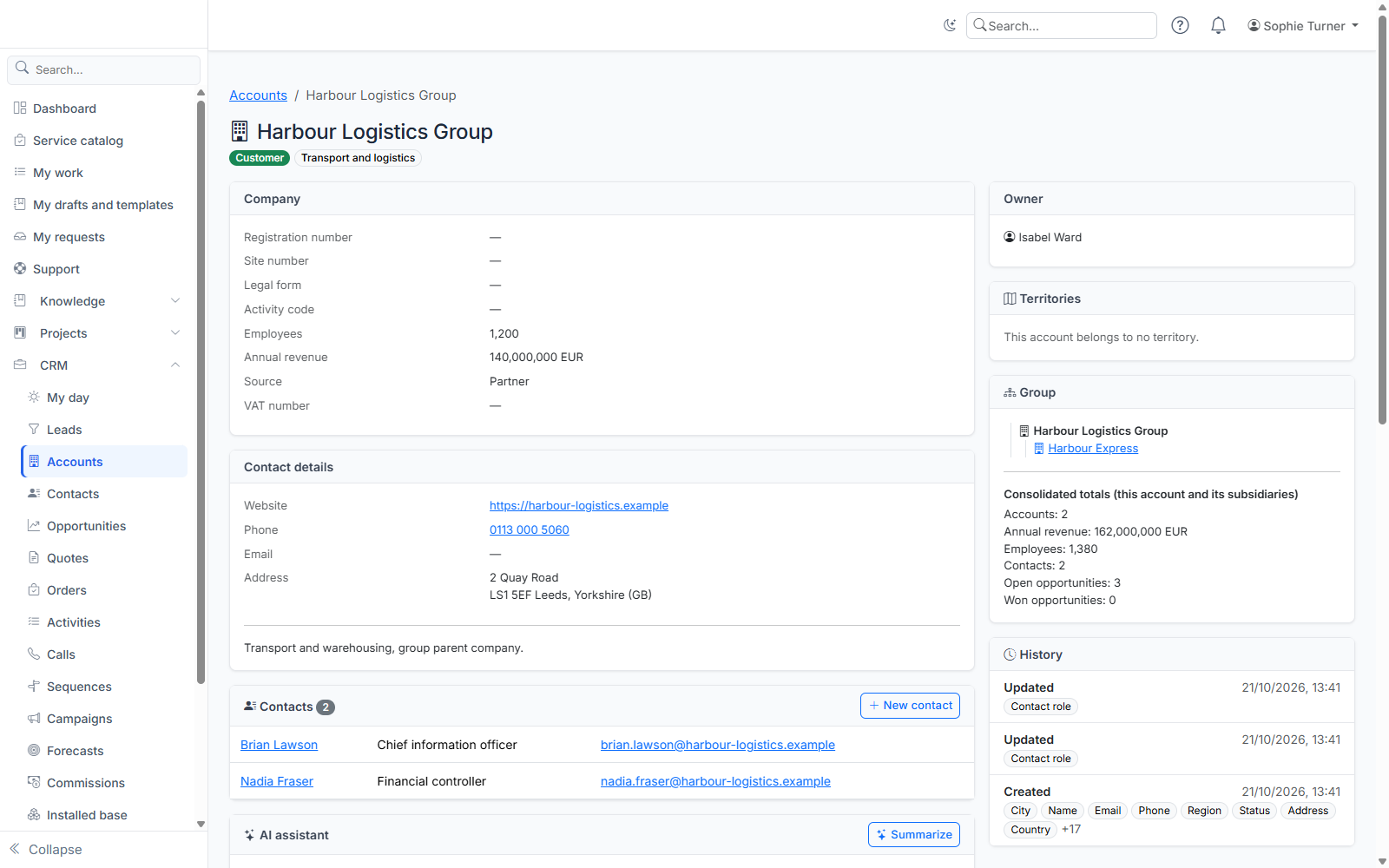Open Service catalog icon in sidebar
Screen dimensions: 1389x868
coord(20,141)
